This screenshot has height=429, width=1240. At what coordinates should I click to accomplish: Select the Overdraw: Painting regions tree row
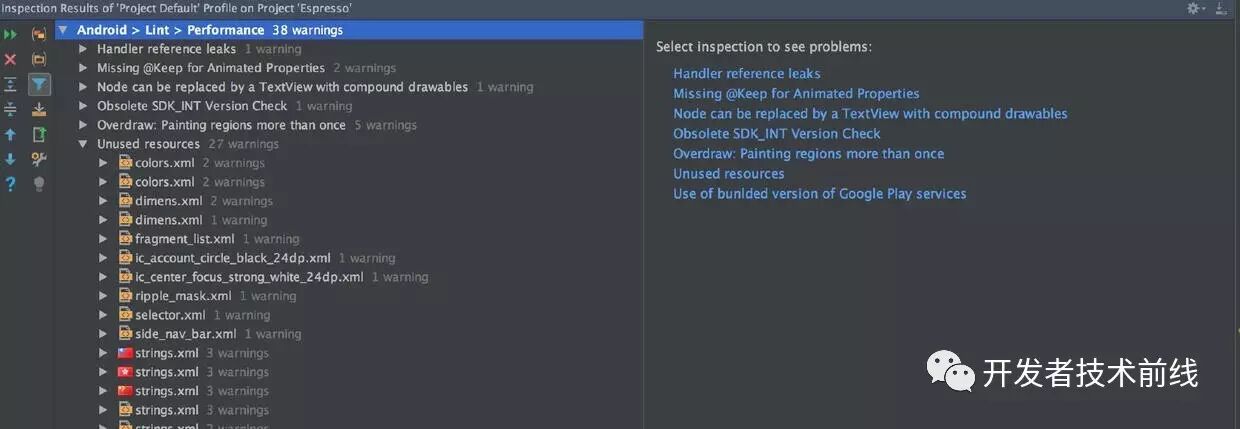coord(221,125)
